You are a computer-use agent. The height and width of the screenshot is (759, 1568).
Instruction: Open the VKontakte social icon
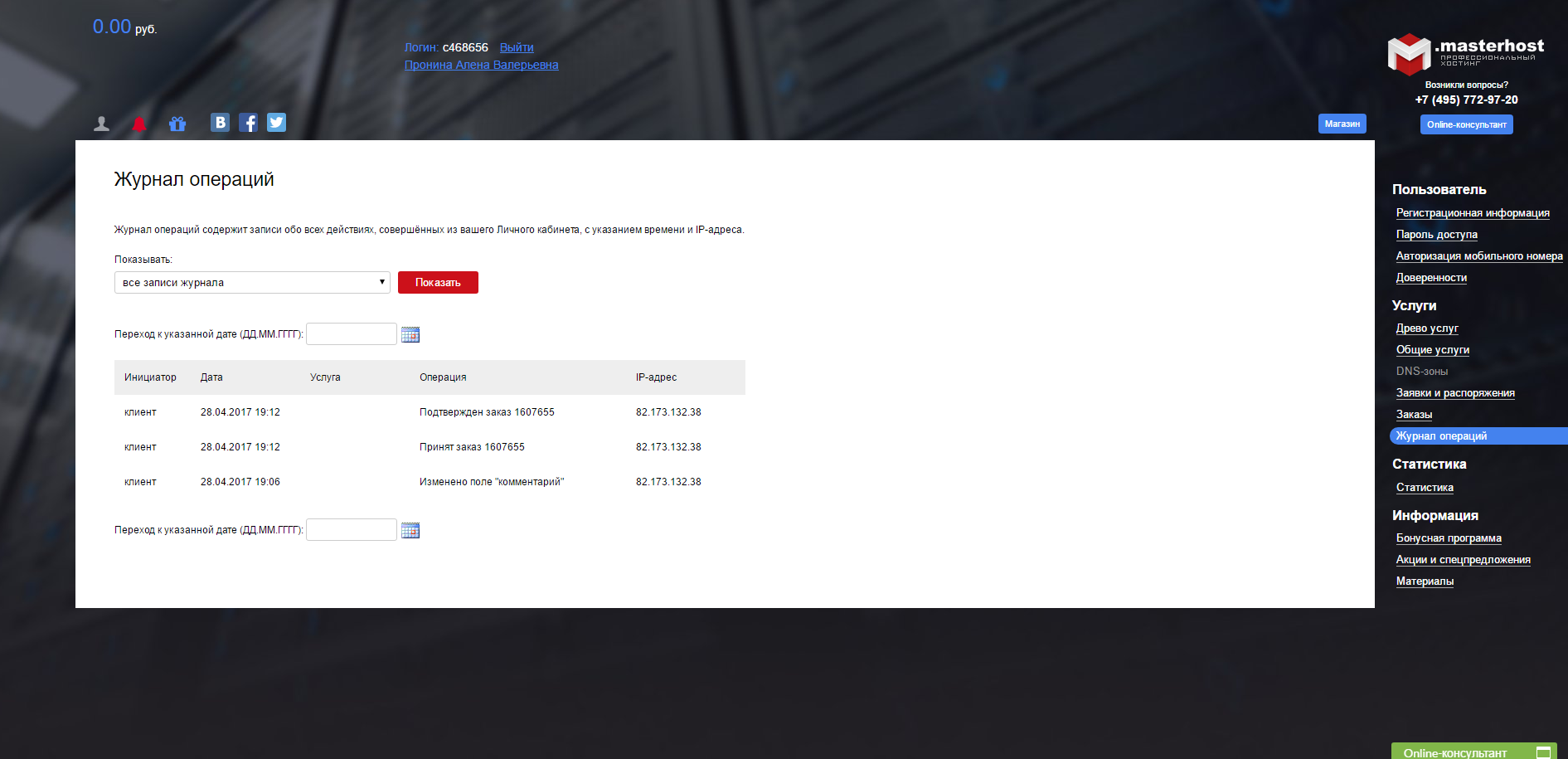pos(220,123)
